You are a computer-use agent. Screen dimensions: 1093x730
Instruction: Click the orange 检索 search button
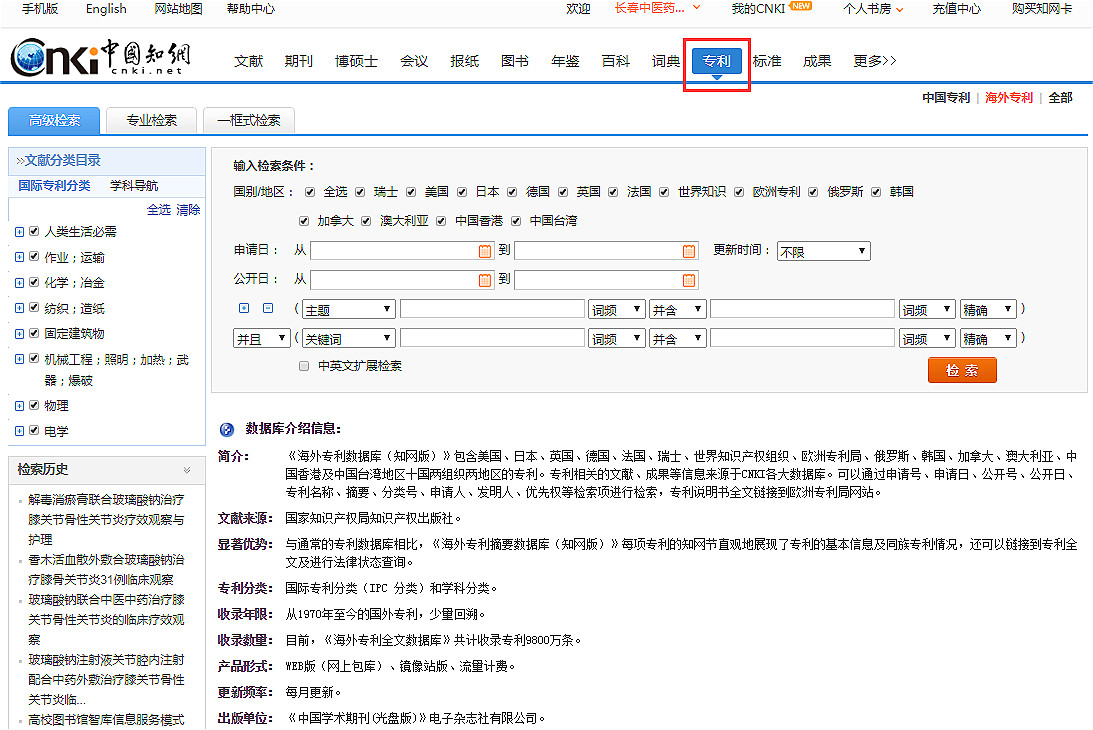tap(962, 370)
